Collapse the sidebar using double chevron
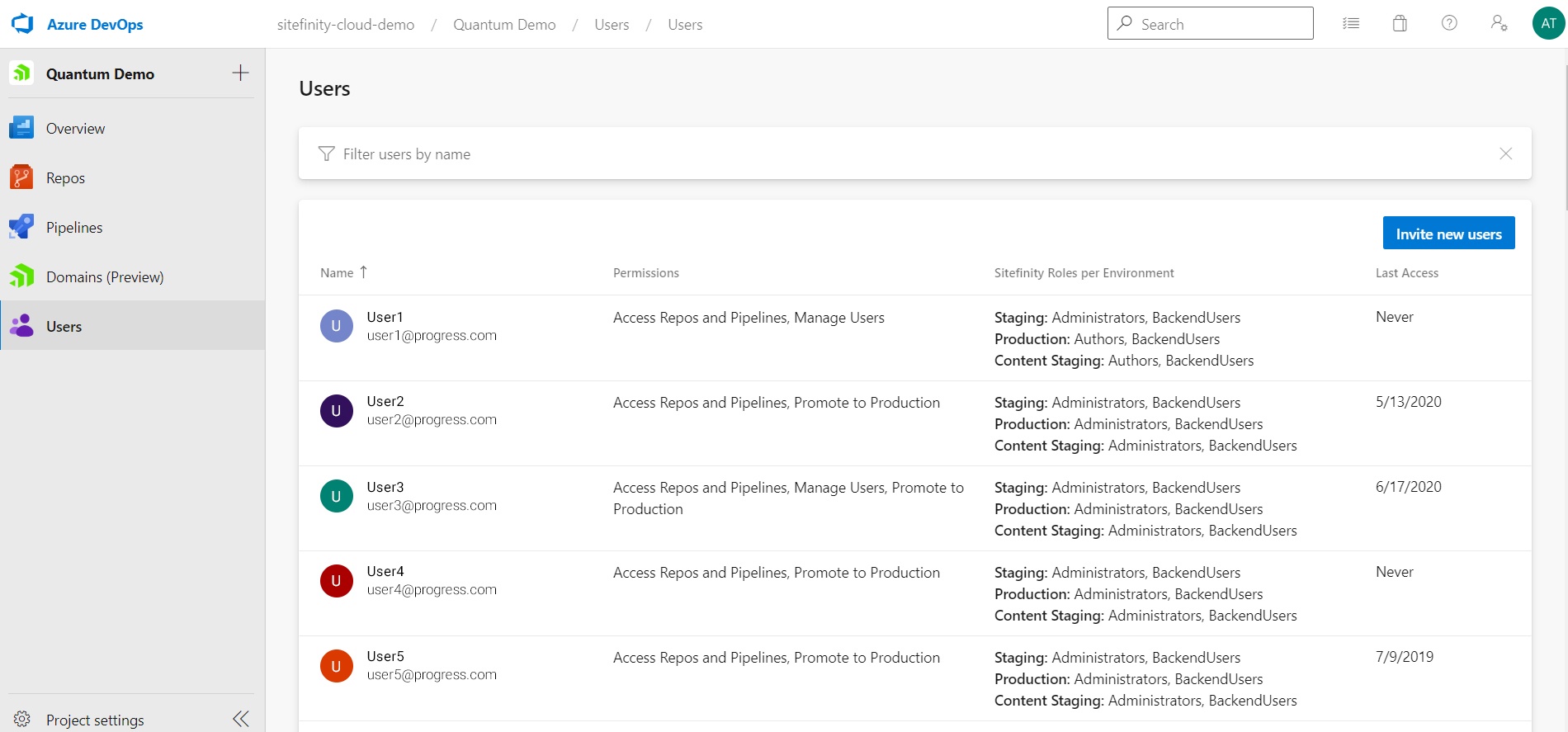1568x732 pixels. coord(240,719)
